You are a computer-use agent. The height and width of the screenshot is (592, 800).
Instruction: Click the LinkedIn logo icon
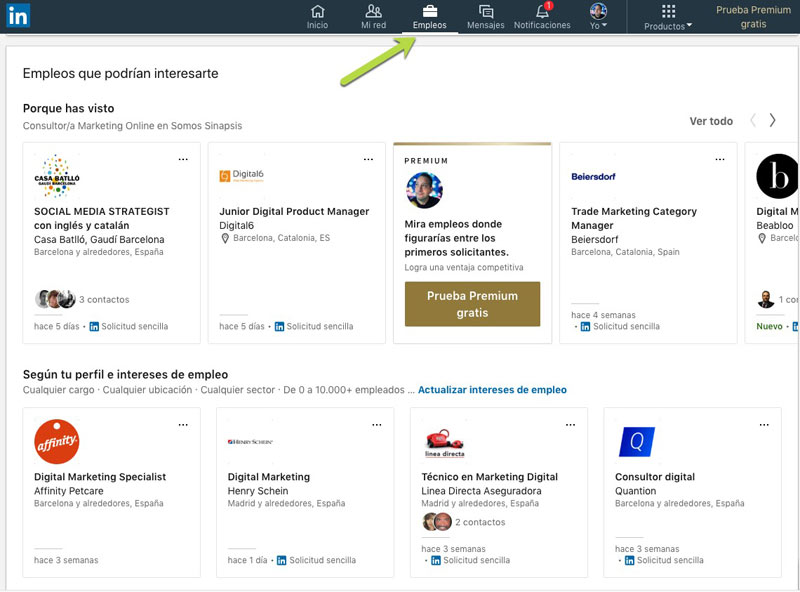point(18,16)
